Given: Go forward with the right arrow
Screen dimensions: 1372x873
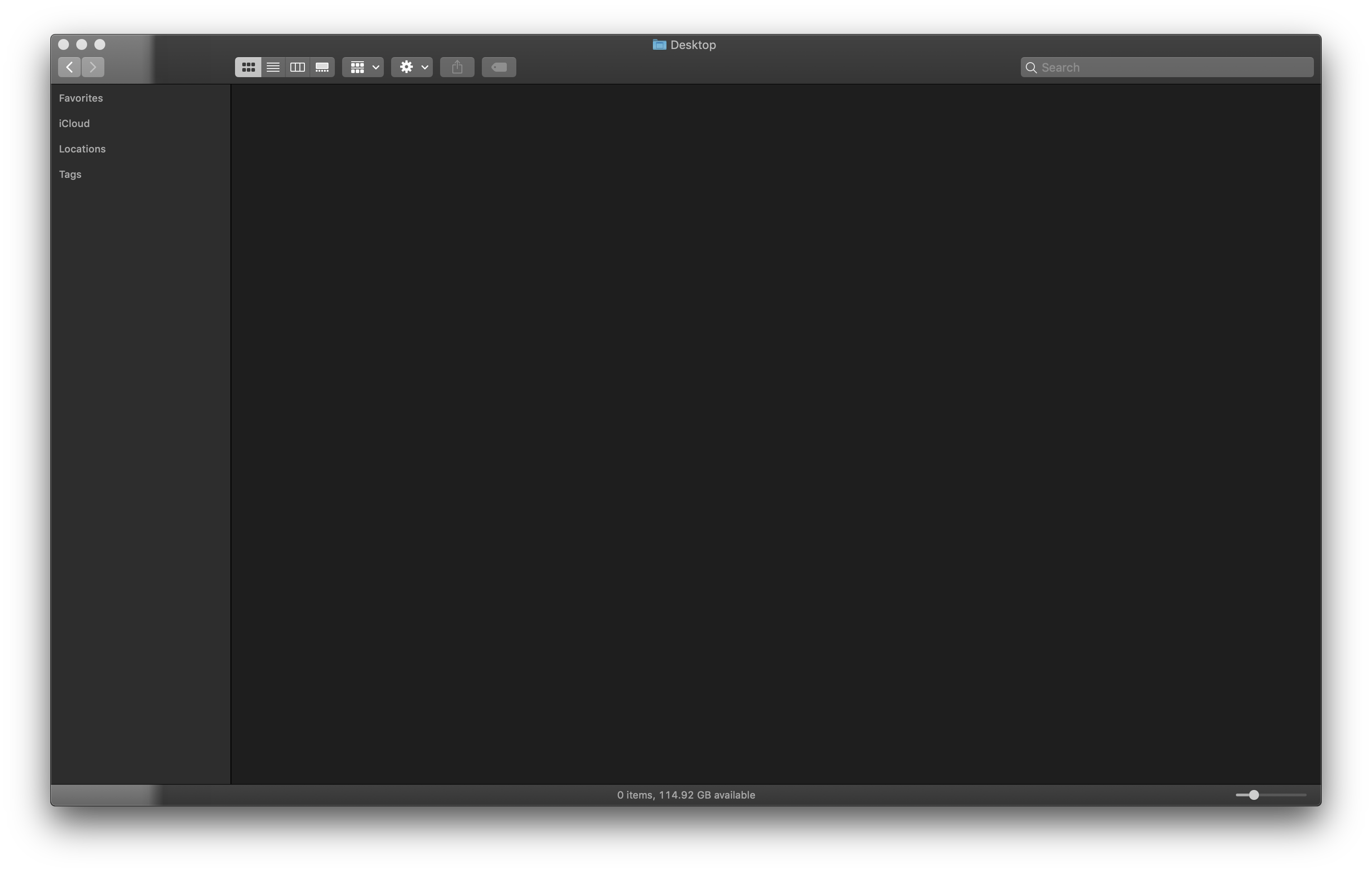Looking at the screenshot, I should coord(93,67).
